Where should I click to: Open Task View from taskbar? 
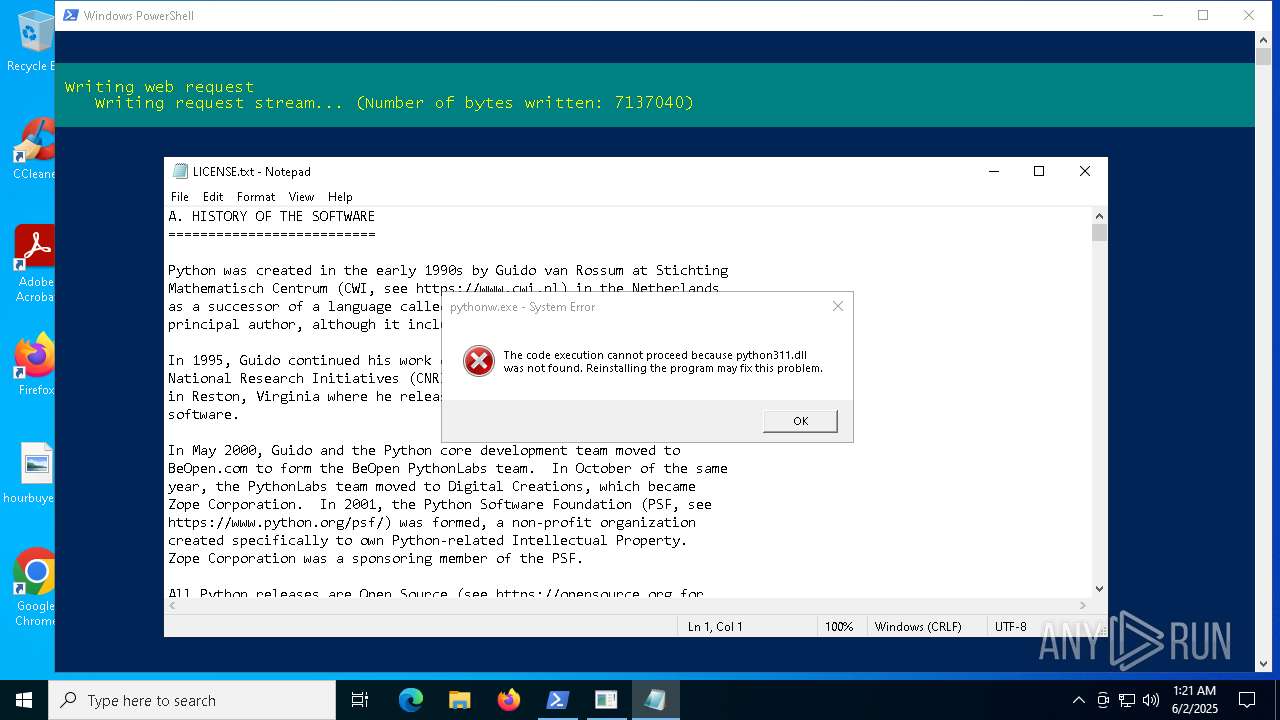pos(360,700)
